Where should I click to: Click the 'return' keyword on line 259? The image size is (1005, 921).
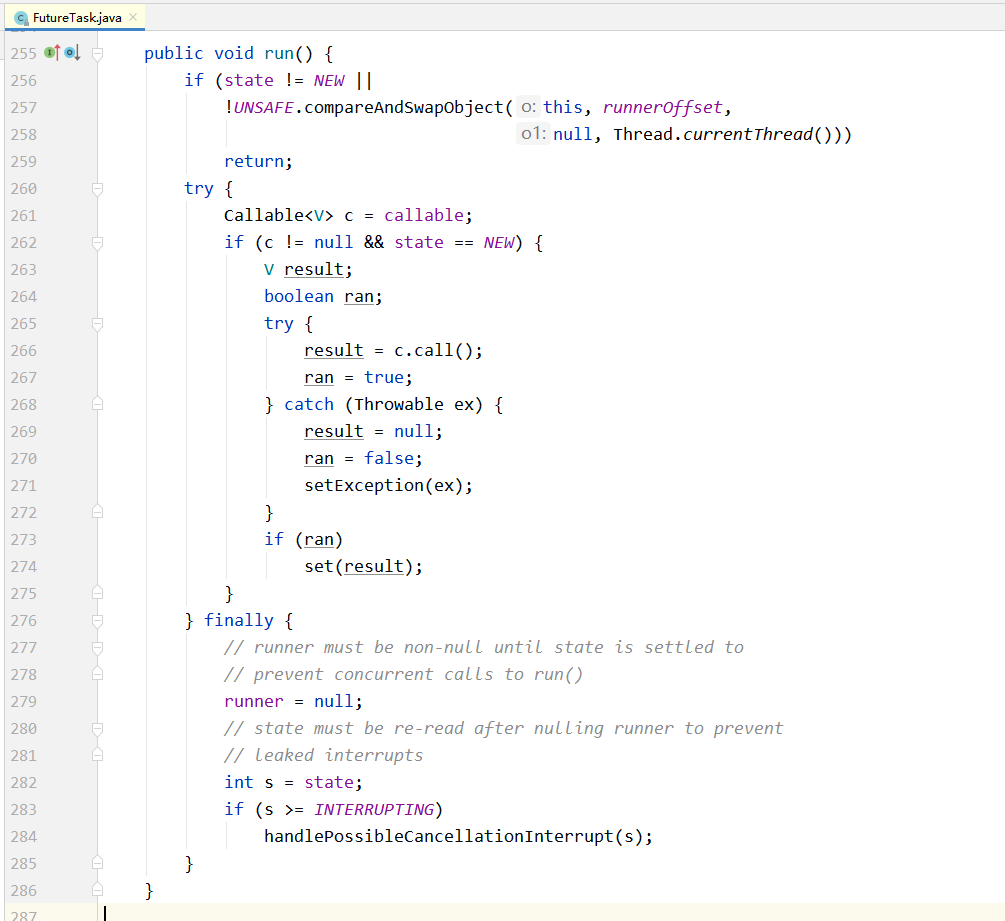(x=254, y=162)
